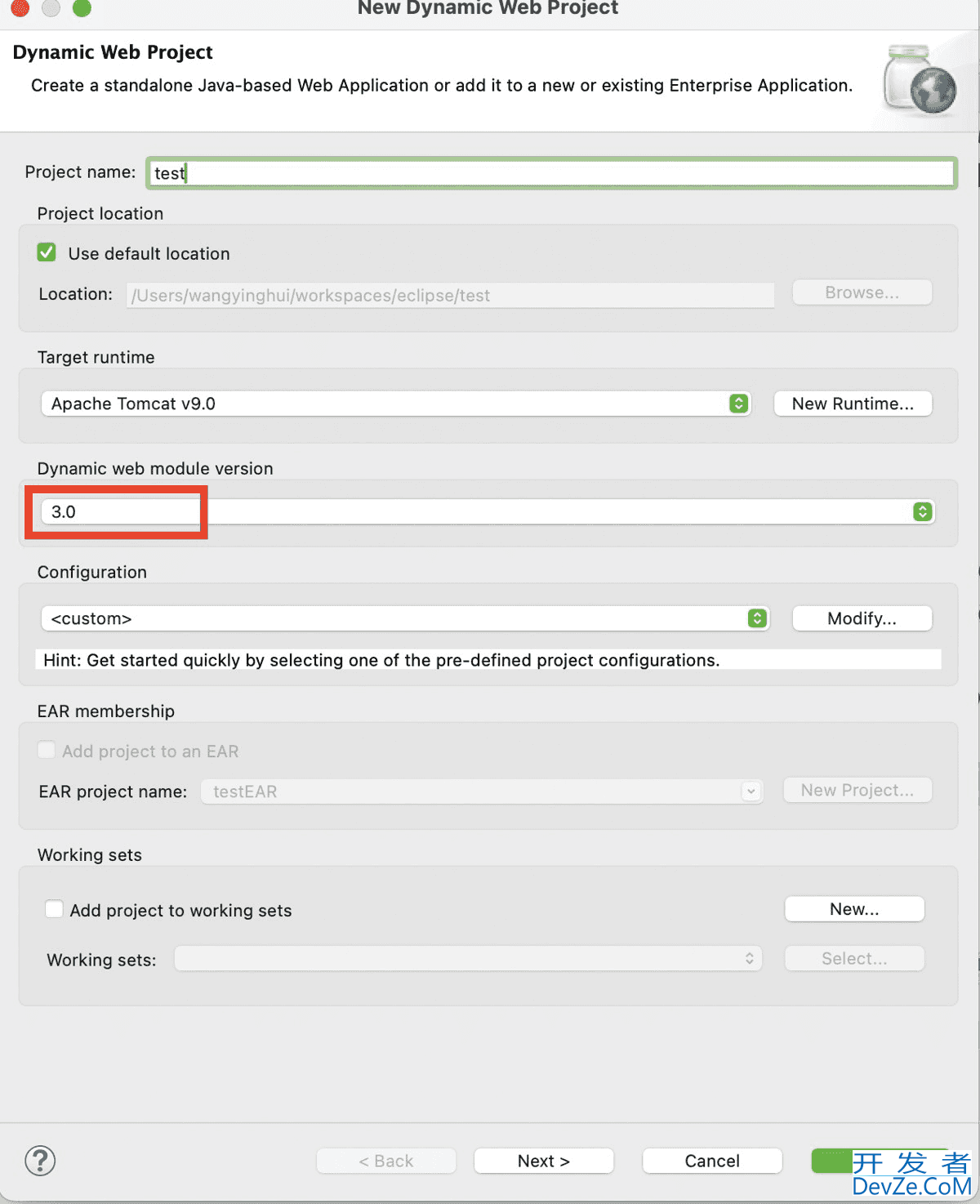Image resolution: width=980 pixels, height=1204 pixels.
Task: Click the yellow minimize window button
Action: point(51,8)
